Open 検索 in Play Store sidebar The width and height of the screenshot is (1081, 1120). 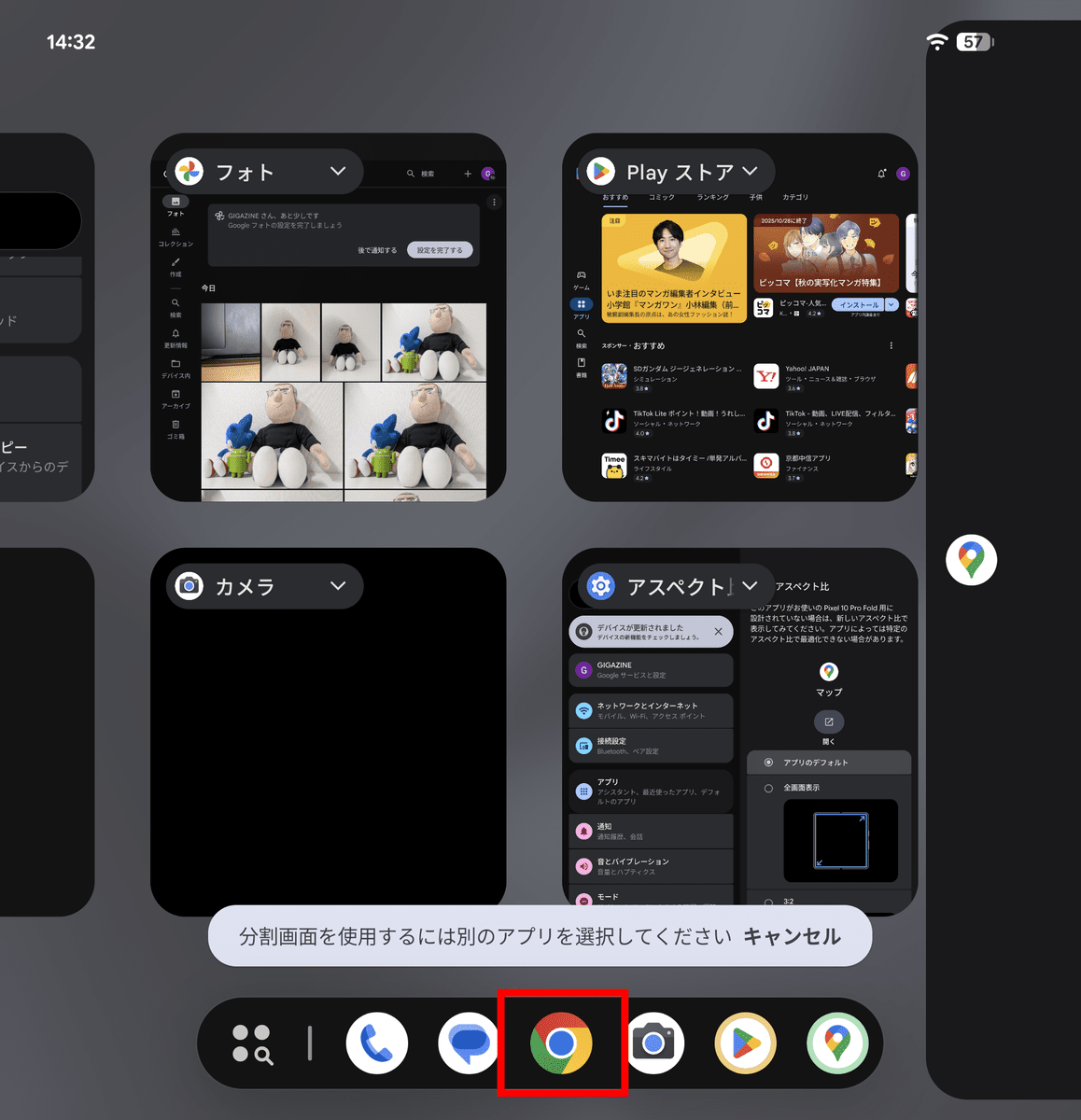(581, 338)
